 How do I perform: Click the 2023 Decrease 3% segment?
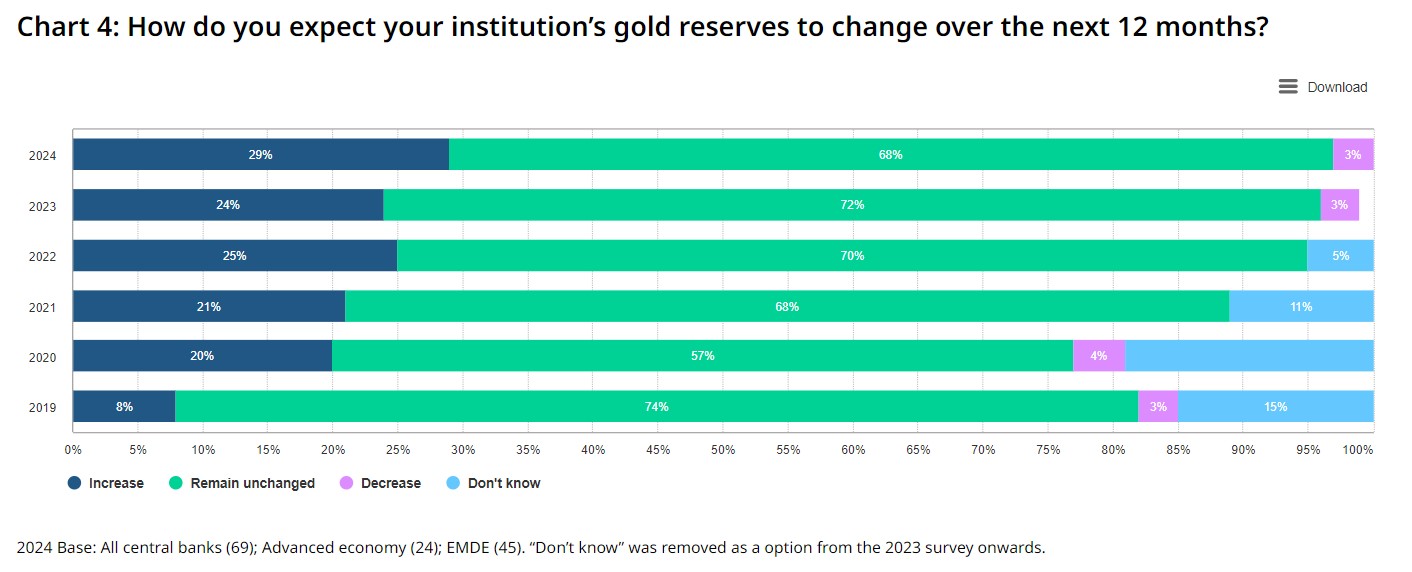pyautogui.click(x=1339, y=205)
